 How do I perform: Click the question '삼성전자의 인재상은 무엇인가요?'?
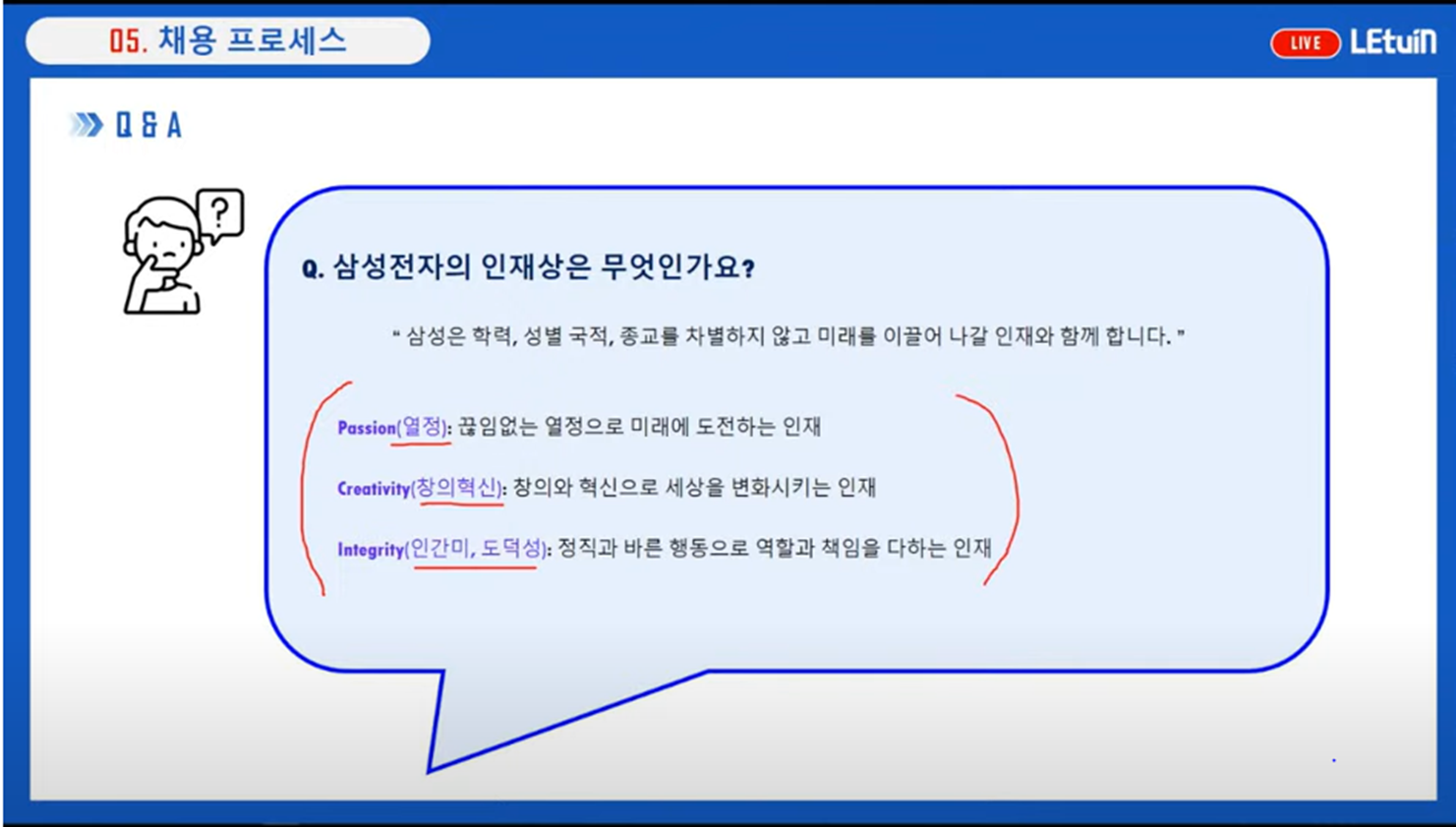pyautogui.click(x=528, y=267)
